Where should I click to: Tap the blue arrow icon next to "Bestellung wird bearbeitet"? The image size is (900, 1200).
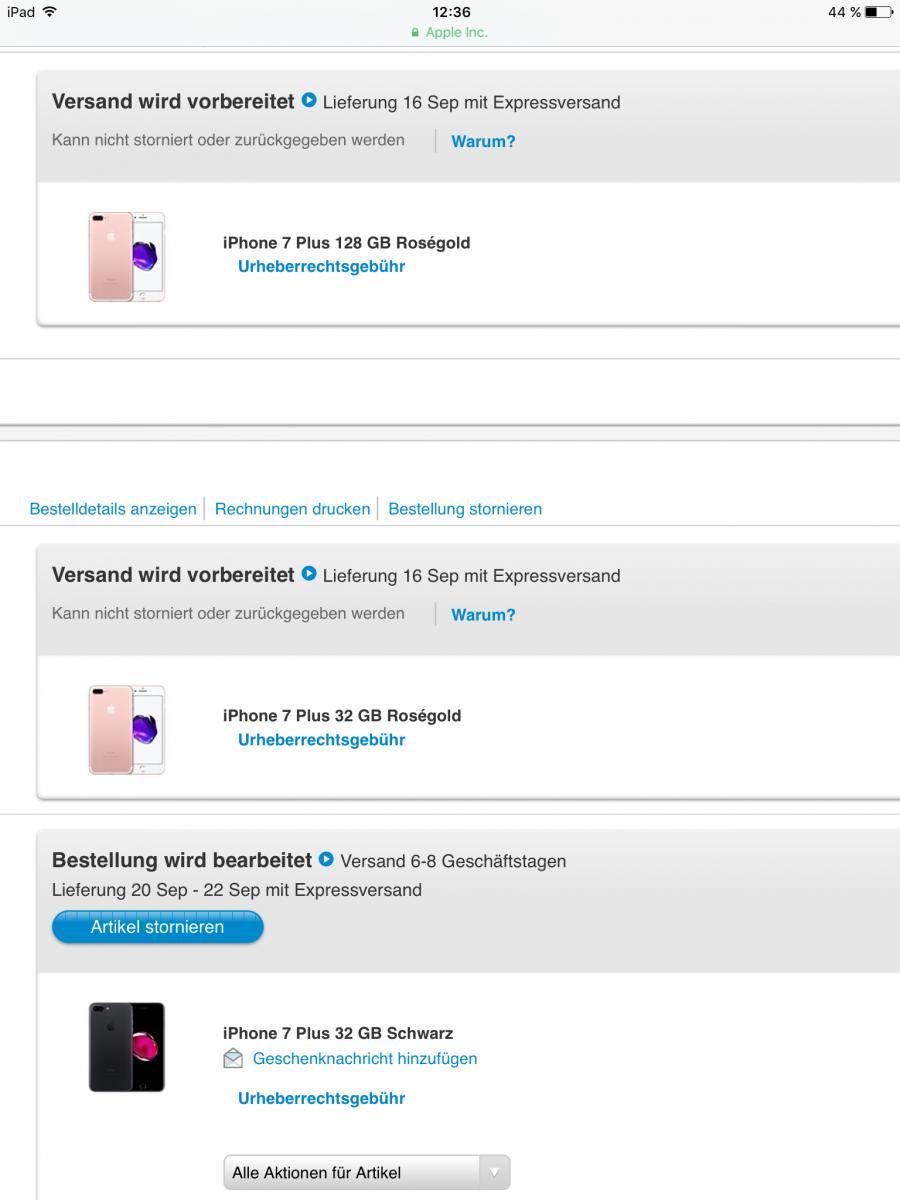point(326,859)
